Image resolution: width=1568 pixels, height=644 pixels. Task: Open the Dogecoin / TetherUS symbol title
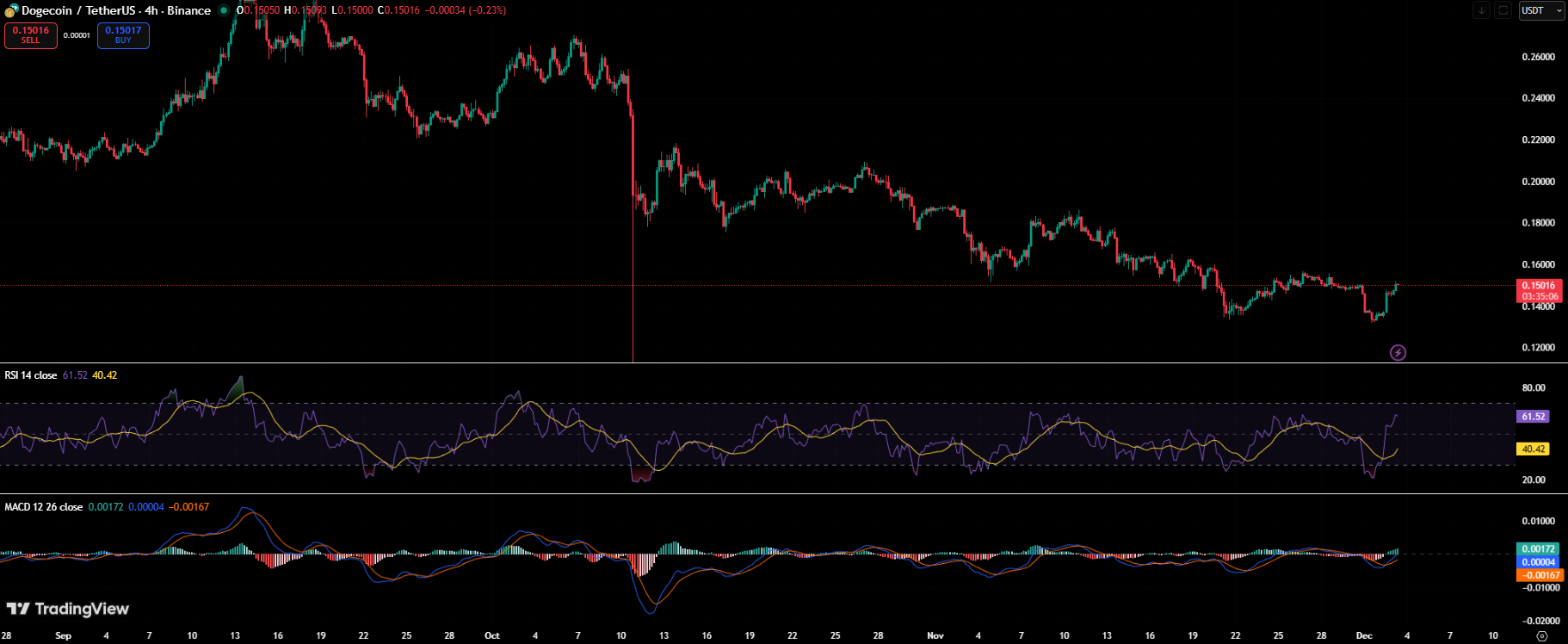coord(116,10)
